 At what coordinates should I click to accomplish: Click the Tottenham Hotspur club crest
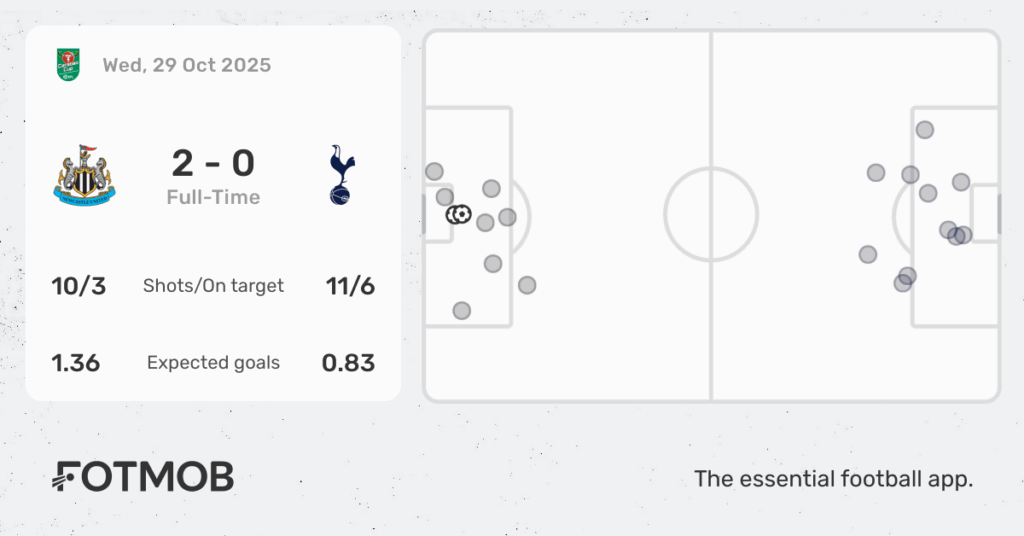pos(342,175)
